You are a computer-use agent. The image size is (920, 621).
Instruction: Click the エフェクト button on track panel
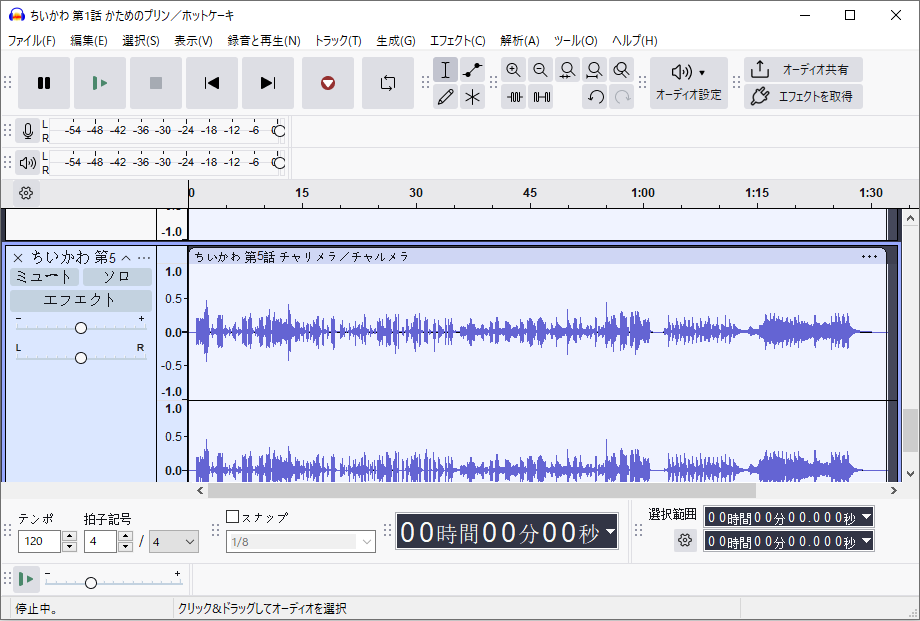[x=80, y=300]
